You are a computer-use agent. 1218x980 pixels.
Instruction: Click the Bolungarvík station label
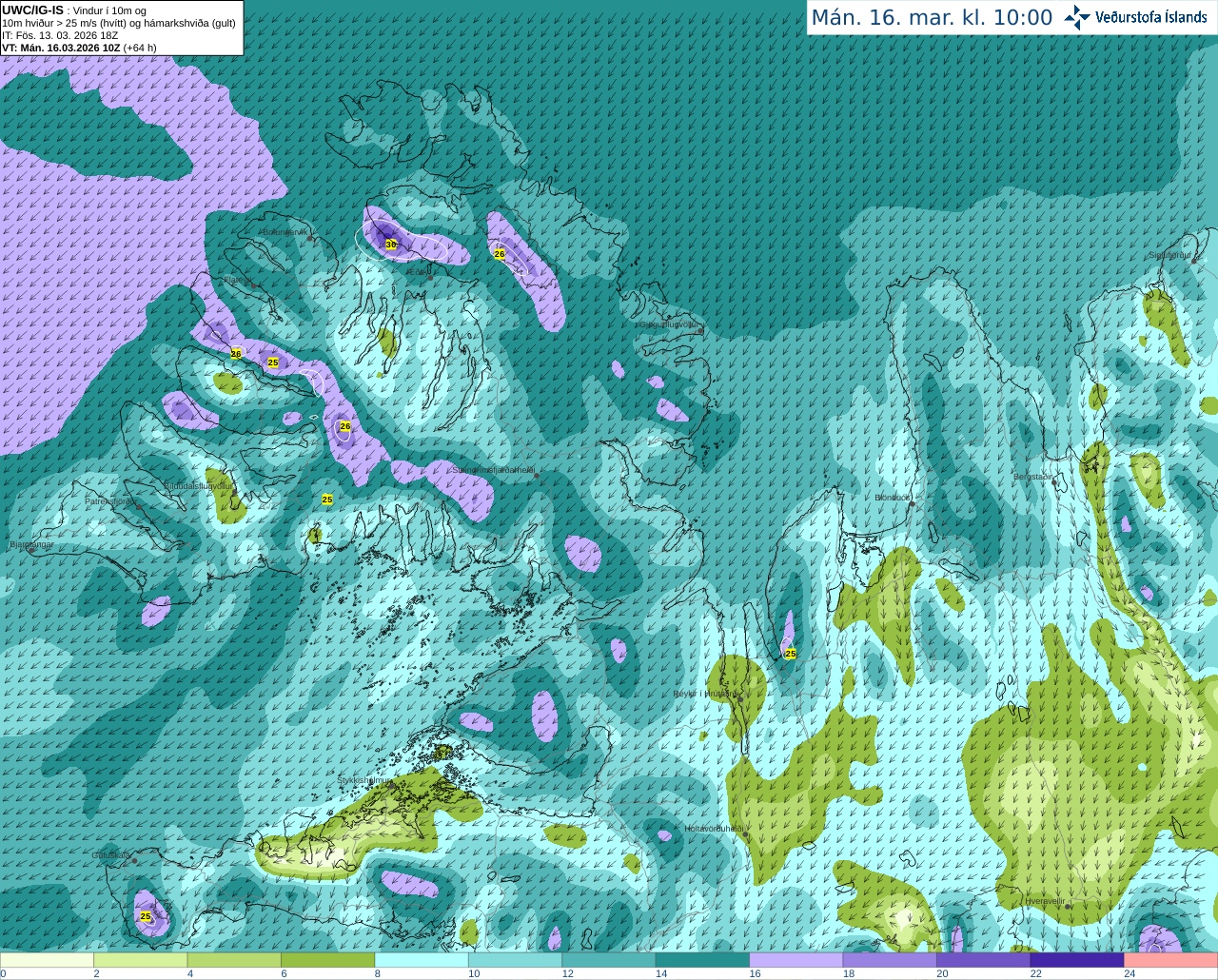tap(284, 232)
